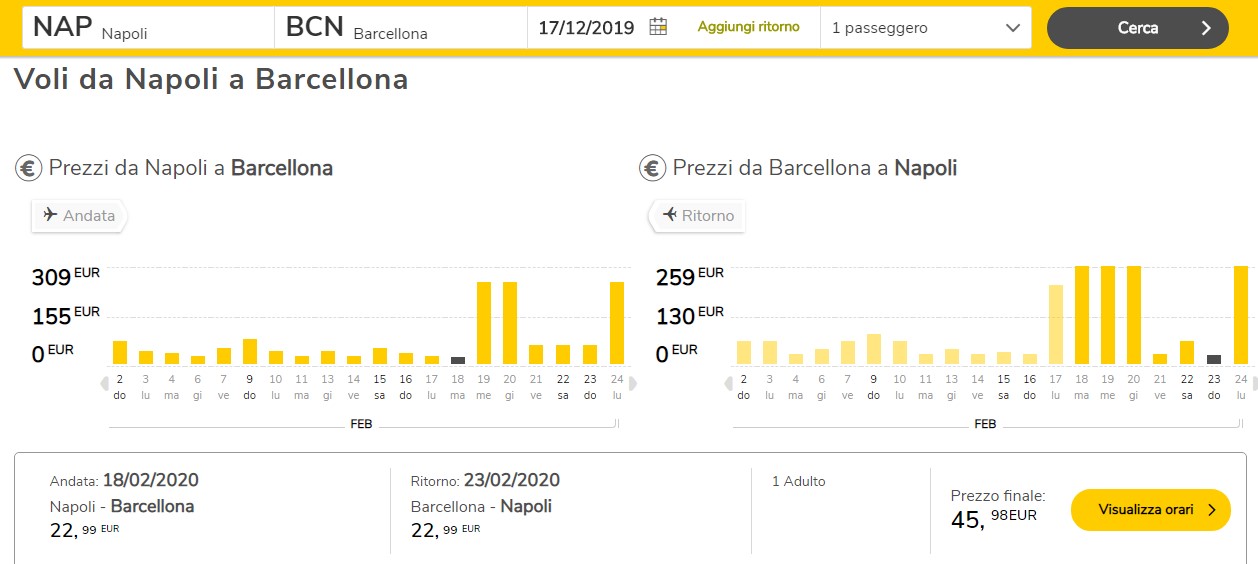Click the BCN Barcellona destination field

[400, 28]
